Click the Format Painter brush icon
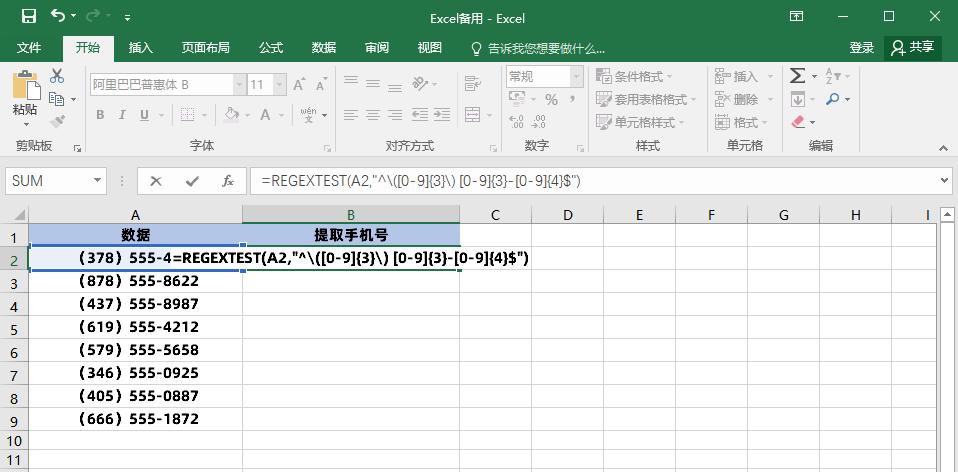The height and width of the screenshot is (472, 958). pos(57,122)
